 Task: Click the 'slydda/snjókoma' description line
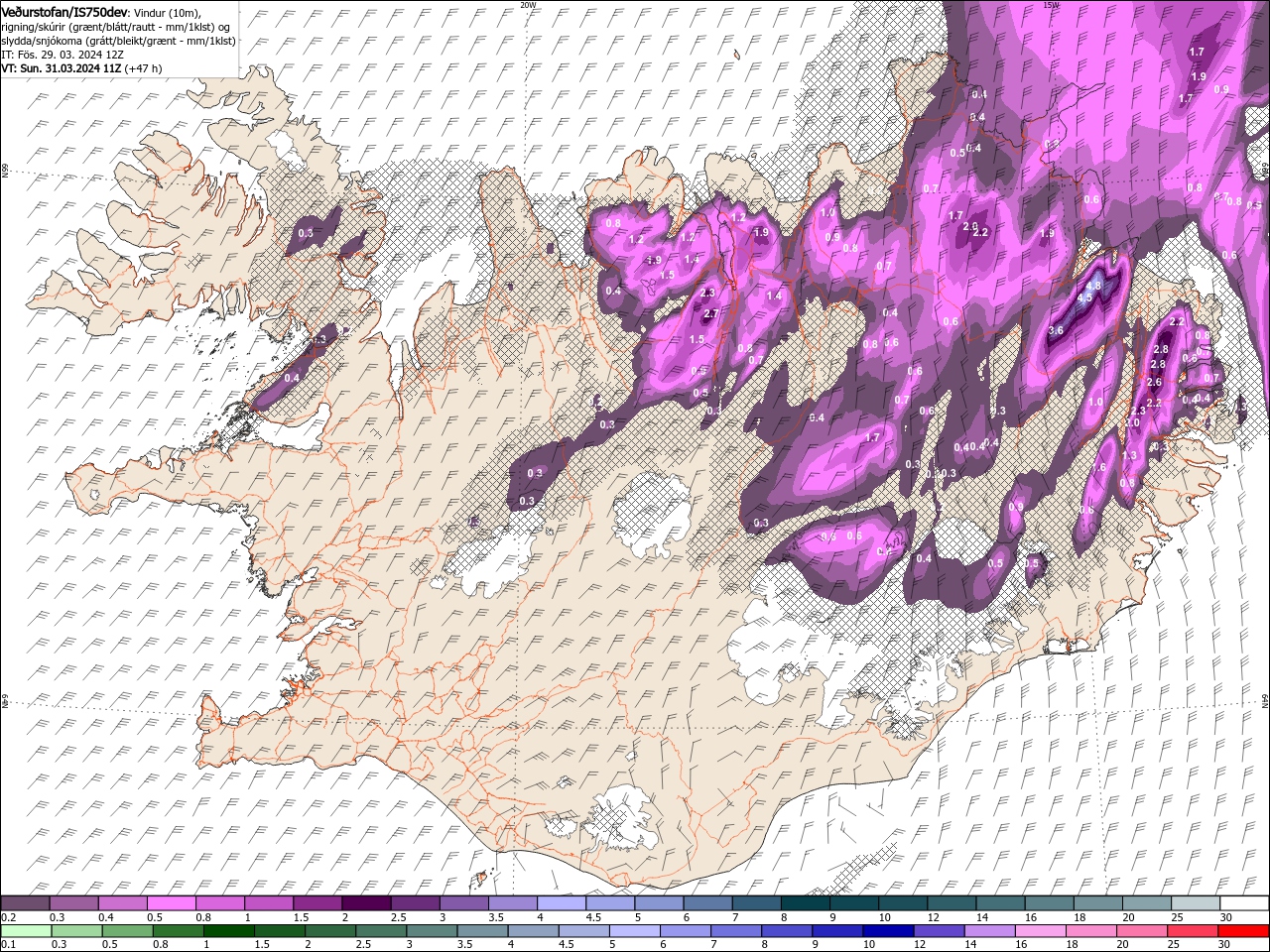click(x=118, y=41)
